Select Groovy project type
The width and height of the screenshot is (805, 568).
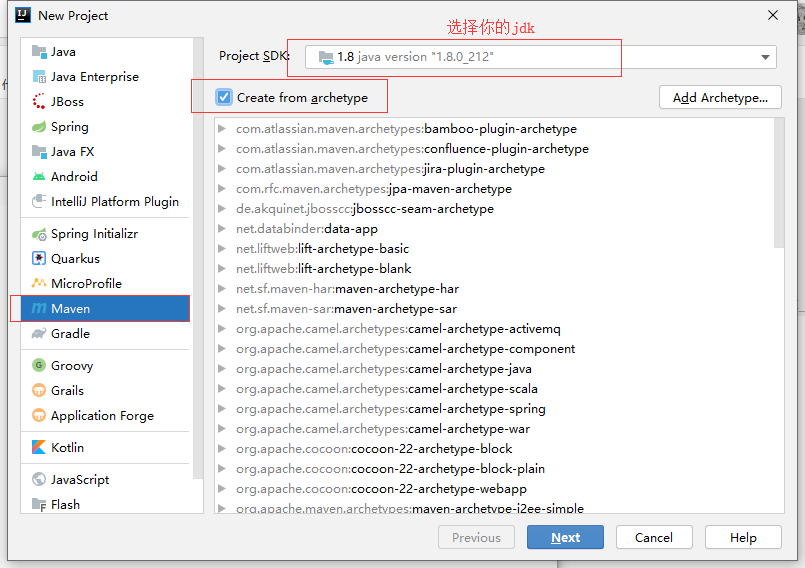[107, 365]
